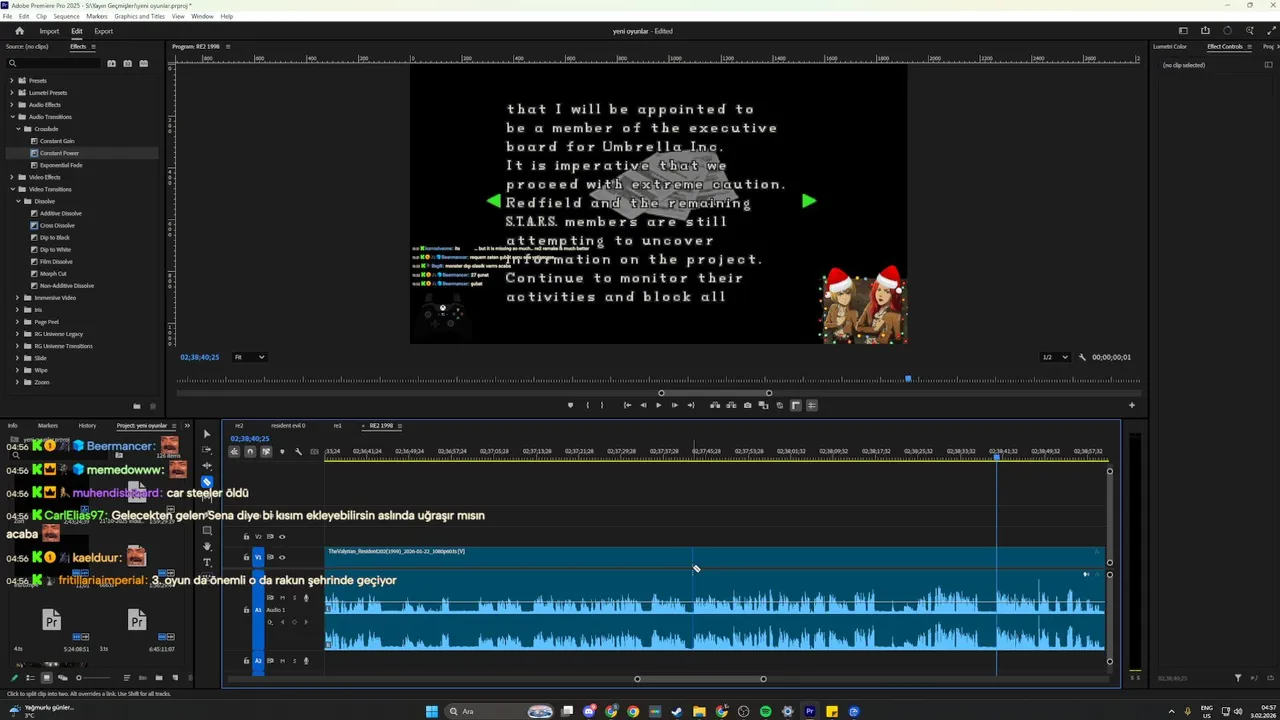Screen dimensions: 1280x720
Task: Toggle Linked Selection in timeline
Action: pyautogui.click(x=266, y=451)
